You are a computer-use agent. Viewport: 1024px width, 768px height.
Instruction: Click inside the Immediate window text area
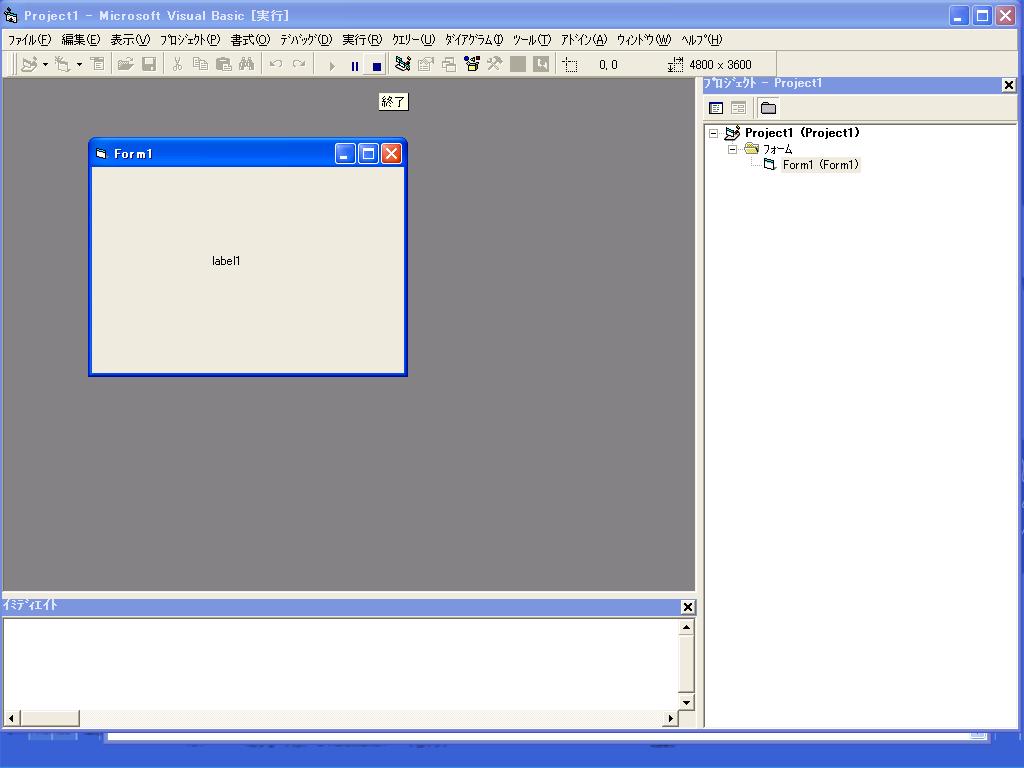click(340, 664)
